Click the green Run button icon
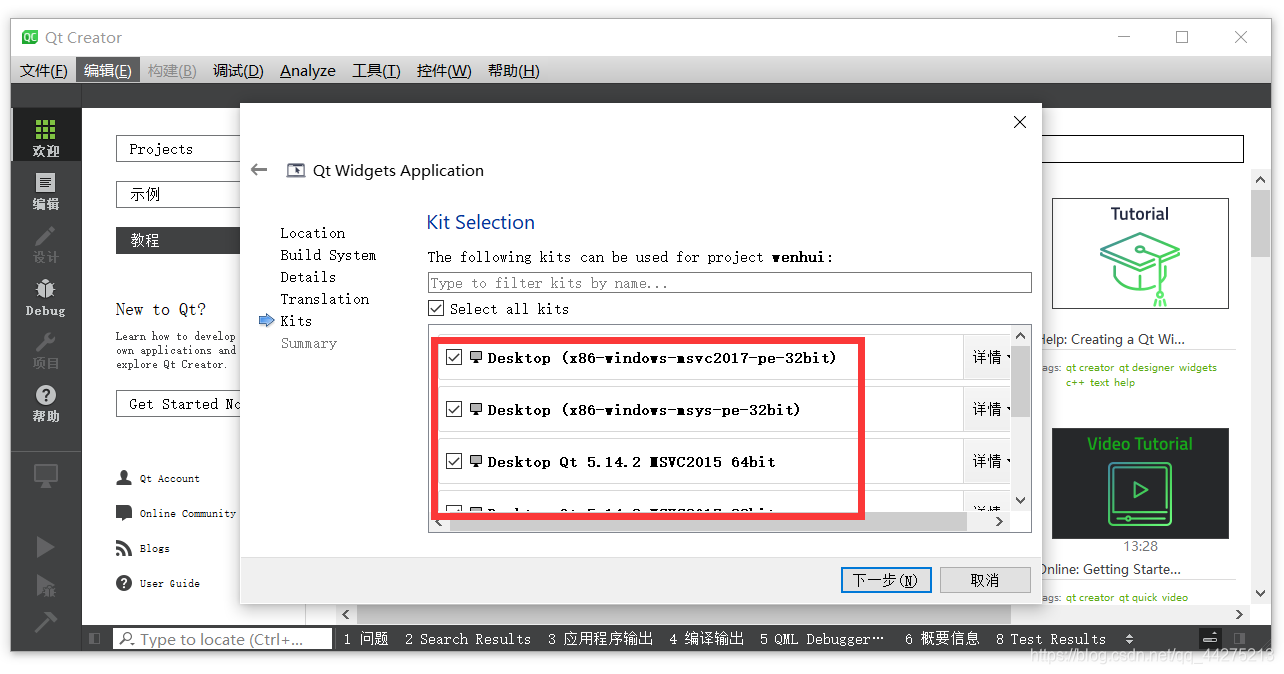The height and width of the screenshot is (674, 1284). pyautogui.click(x=45, y=546)
